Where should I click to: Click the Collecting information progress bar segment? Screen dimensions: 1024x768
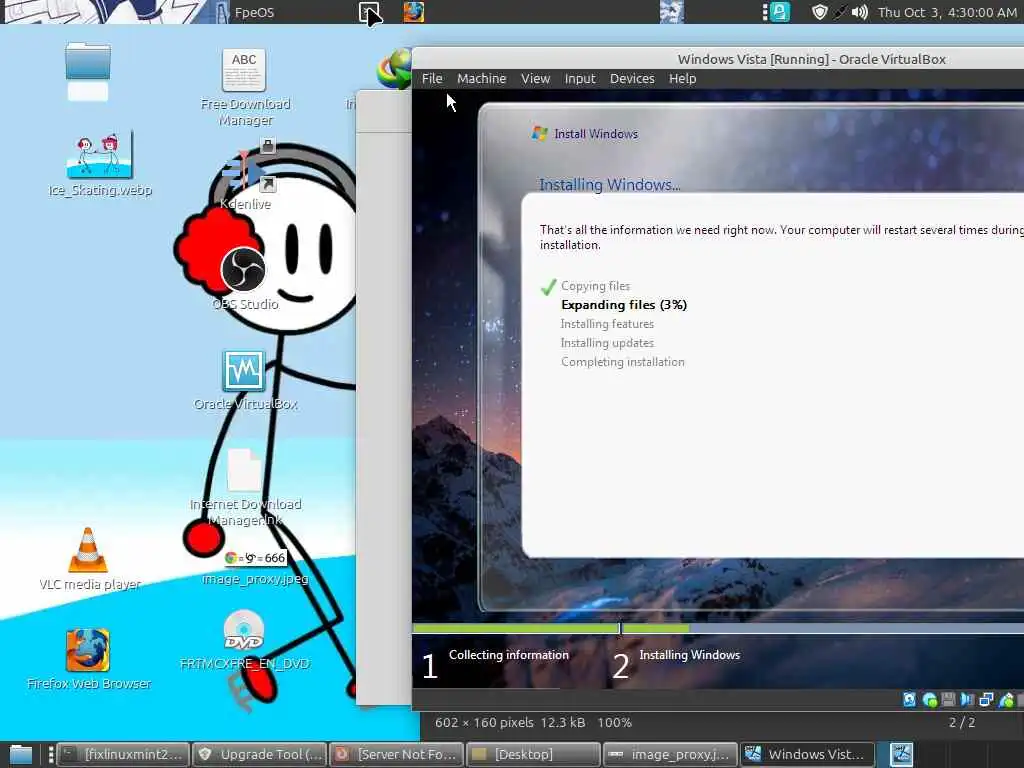click(x=516, y=628)
